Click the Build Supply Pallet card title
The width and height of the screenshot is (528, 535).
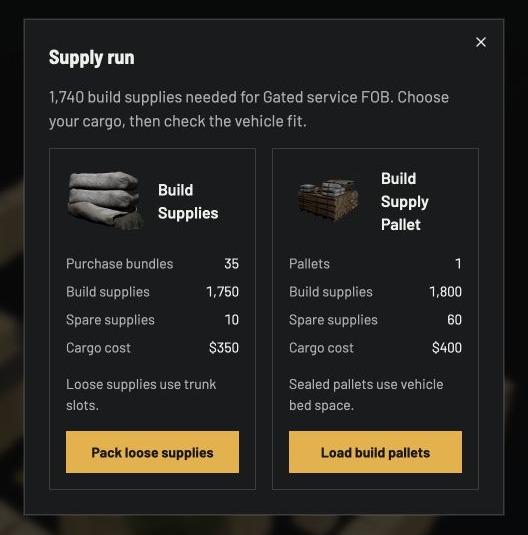[x=404, y=202]
